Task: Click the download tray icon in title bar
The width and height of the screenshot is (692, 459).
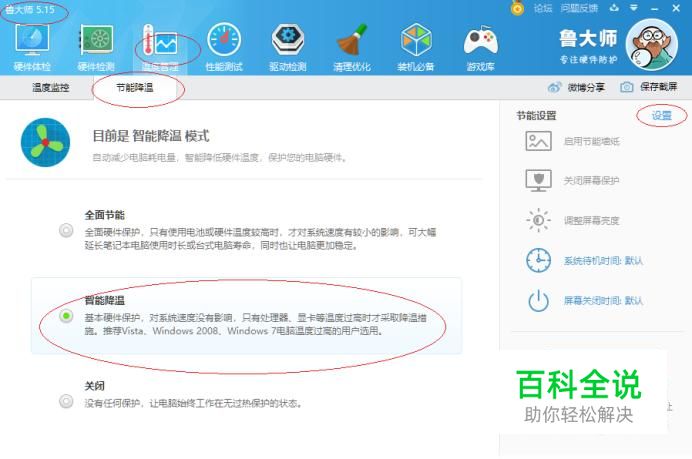Action: point(614,8)
